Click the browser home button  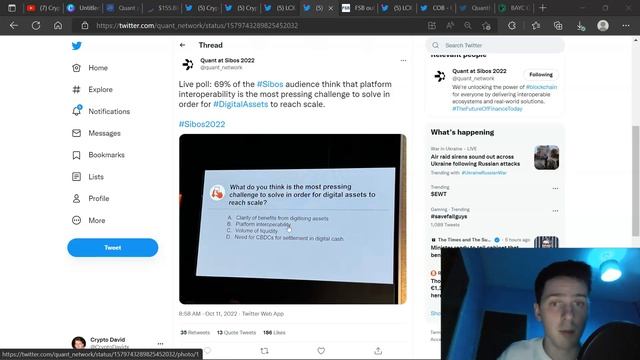[58, 26]
